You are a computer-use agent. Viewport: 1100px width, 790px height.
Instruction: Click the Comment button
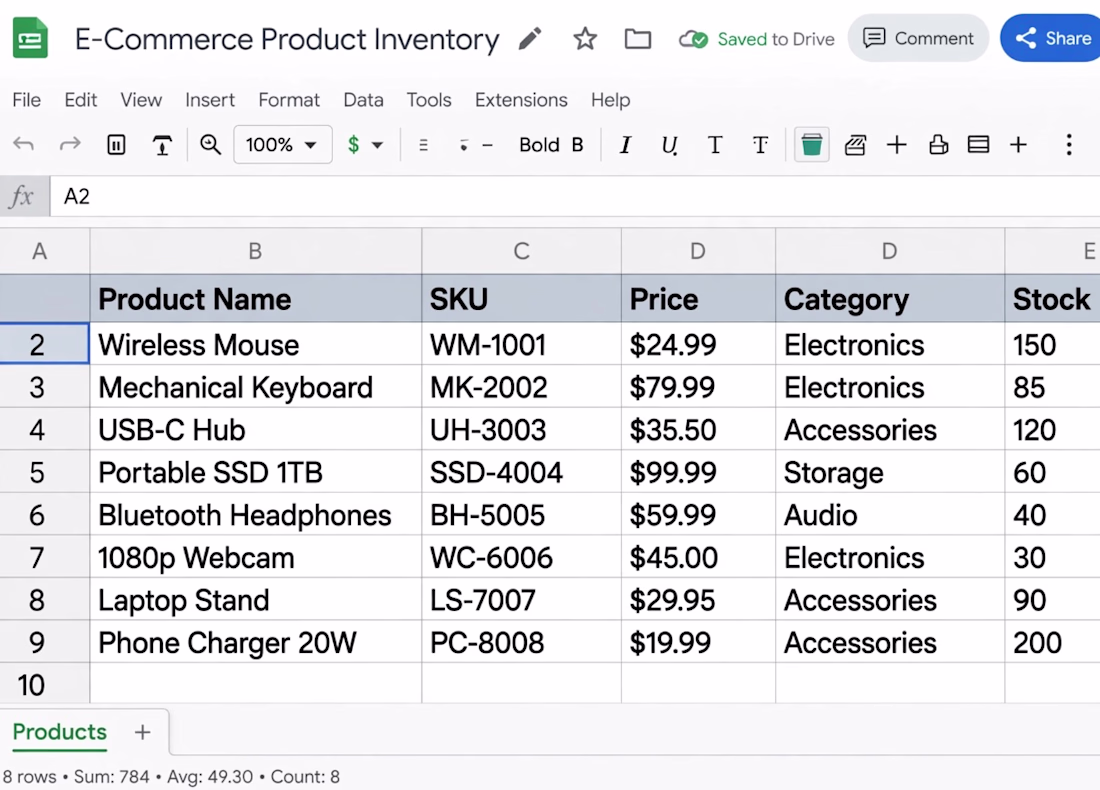(918, 38)
